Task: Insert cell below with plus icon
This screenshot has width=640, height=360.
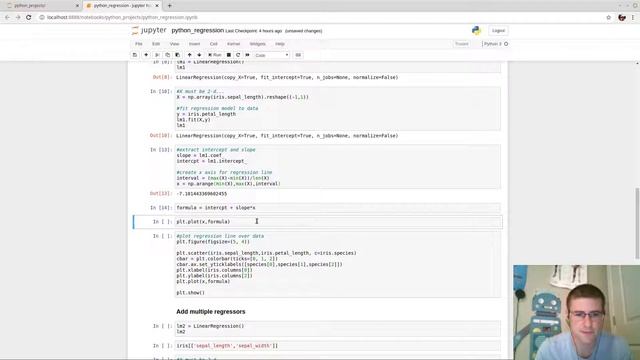Action: [146, 55]
